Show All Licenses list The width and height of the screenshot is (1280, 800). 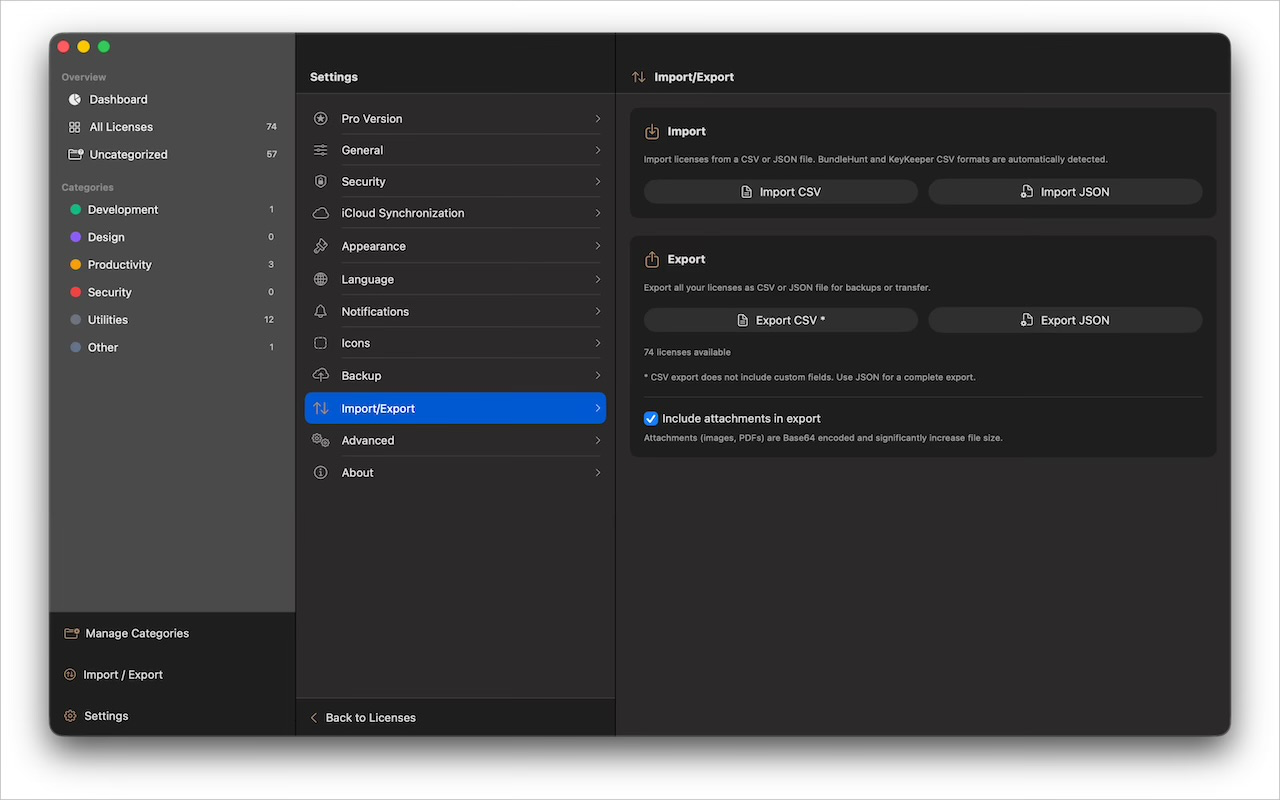click(172, 127)
